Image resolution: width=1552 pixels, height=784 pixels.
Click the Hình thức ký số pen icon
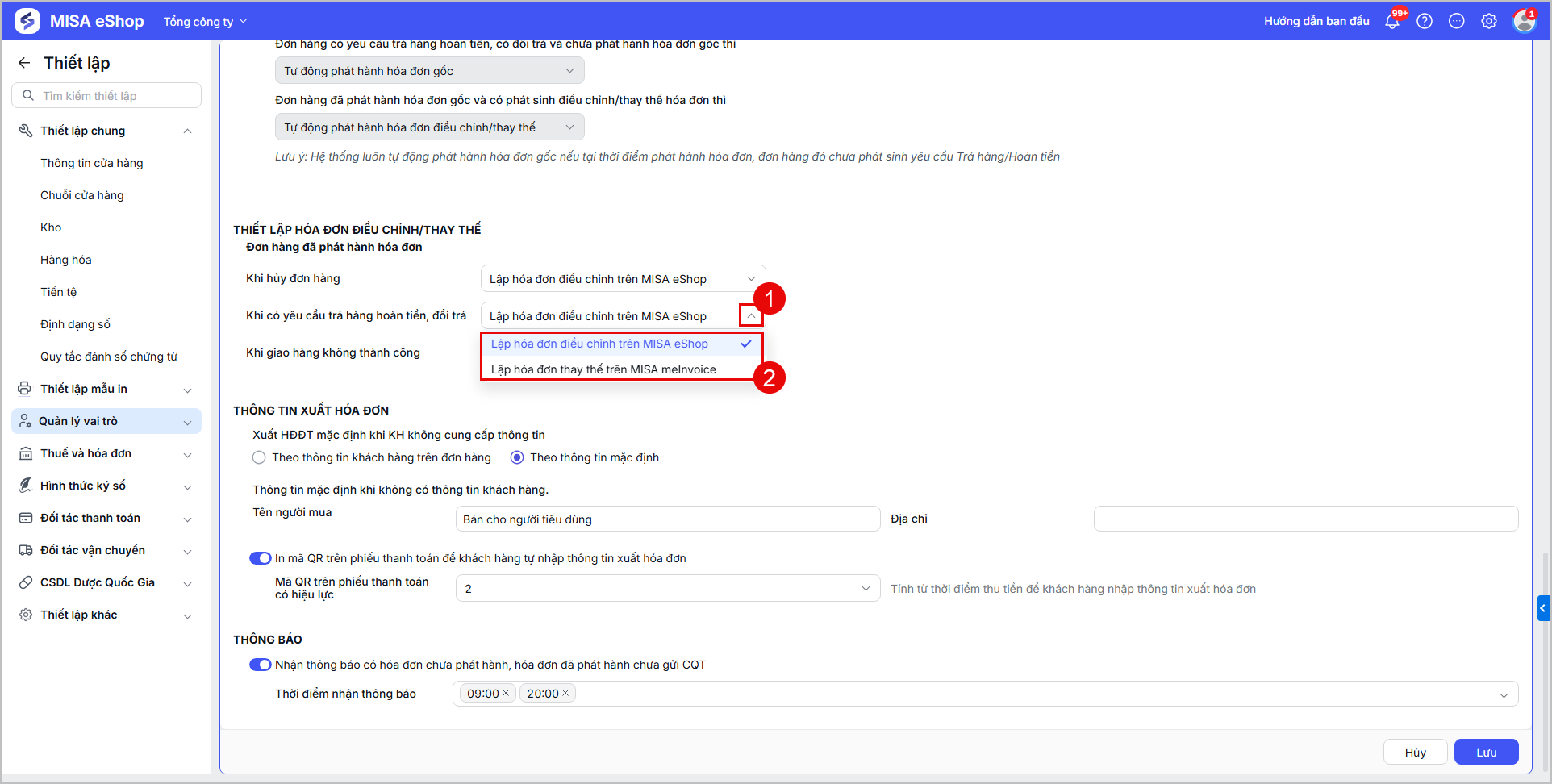(26, 486)
